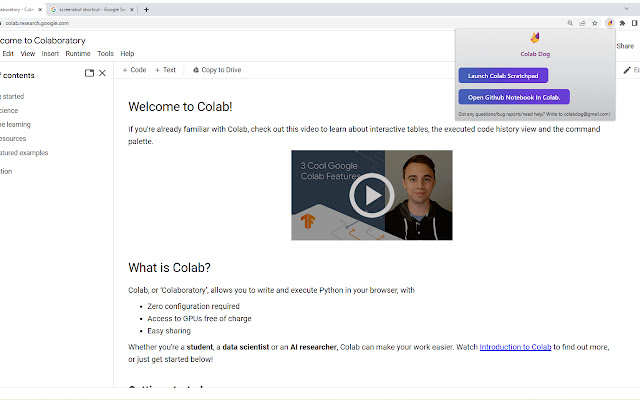Click Open Github Notebook In Colab button
Screen dimensions: 640x400
click(514, 97)
